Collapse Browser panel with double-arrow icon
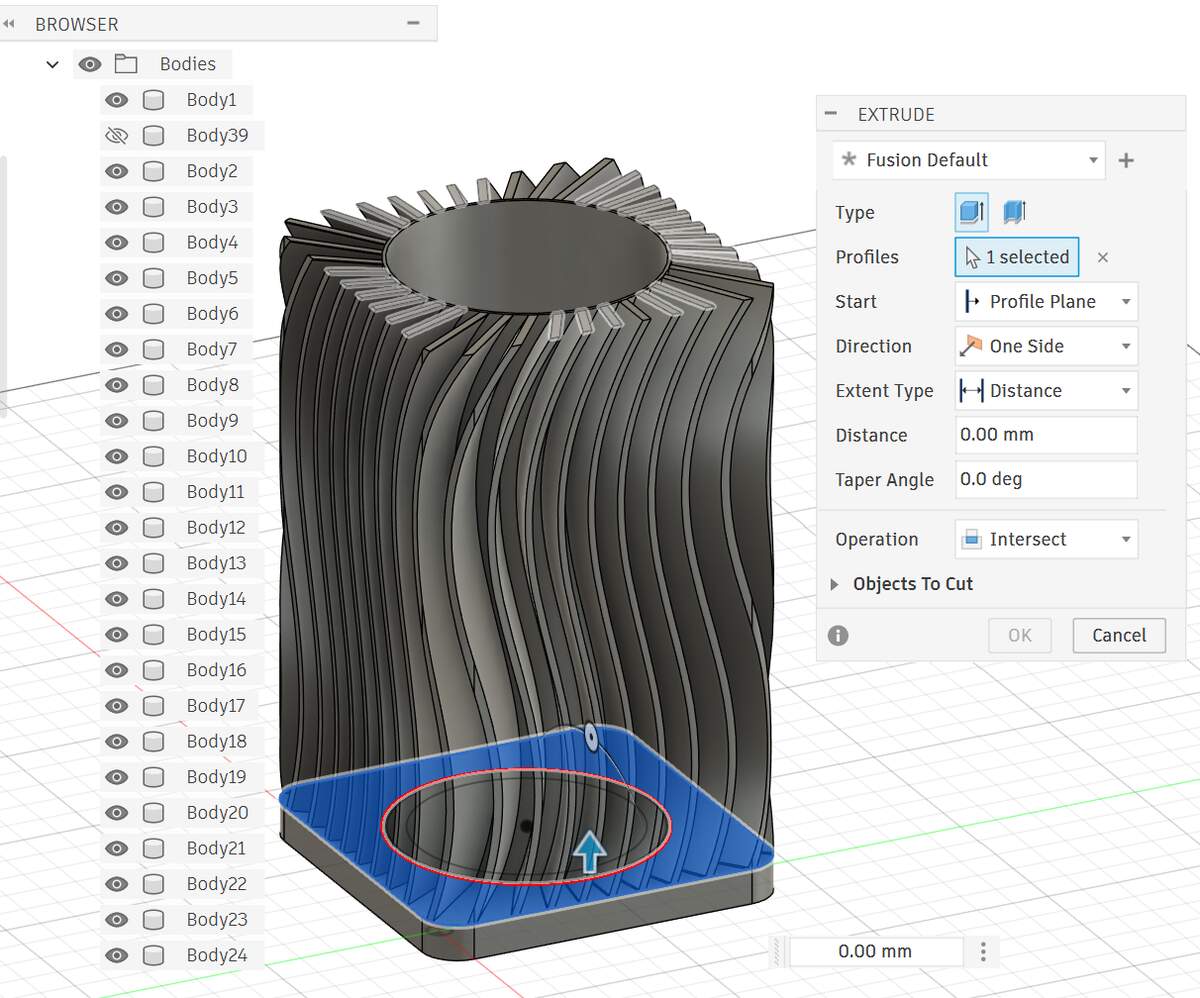The width and height of the screenshot is (1200, 998). (10, 23)
